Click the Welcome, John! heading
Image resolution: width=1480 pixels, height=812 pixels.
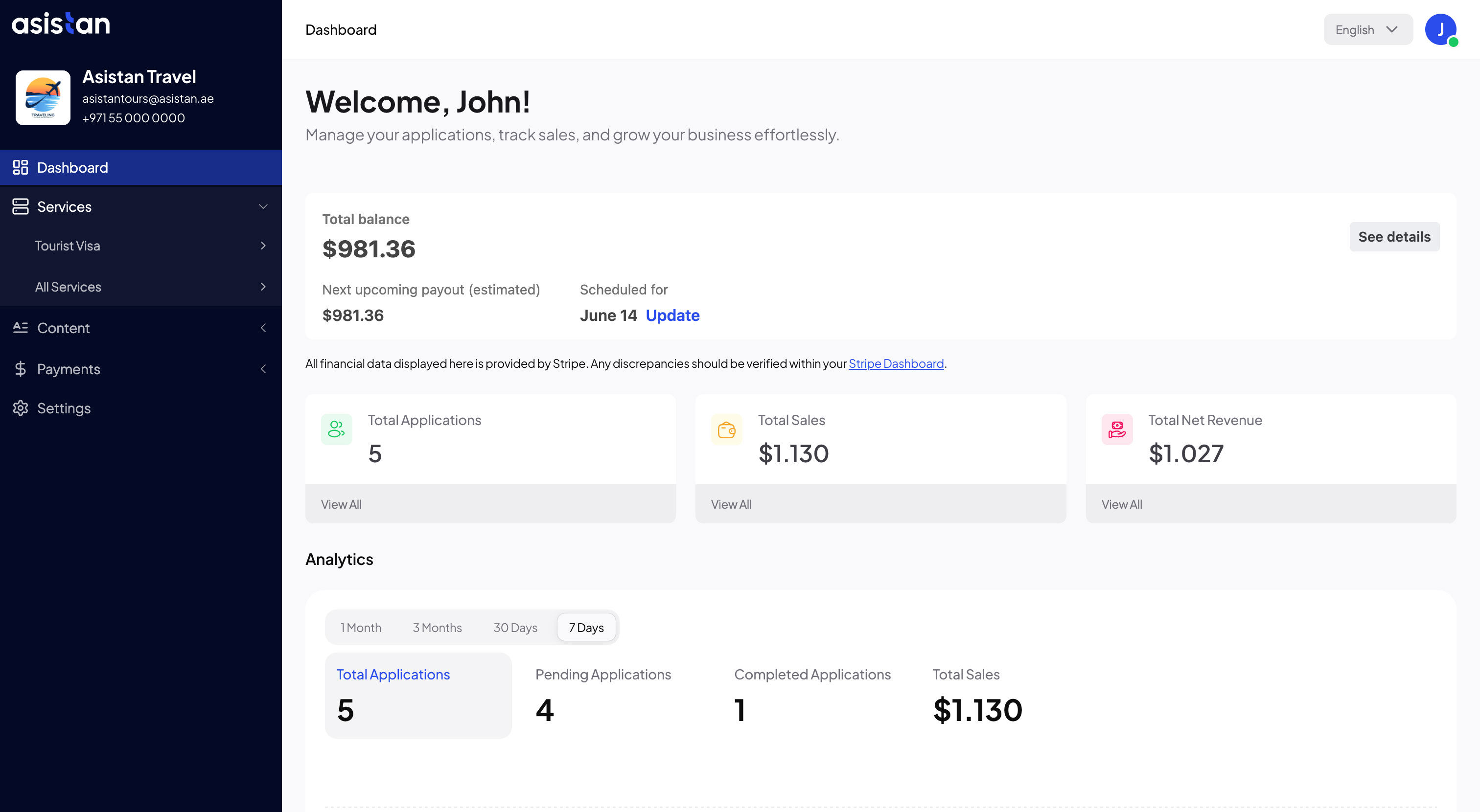click(x=417, y=102)
